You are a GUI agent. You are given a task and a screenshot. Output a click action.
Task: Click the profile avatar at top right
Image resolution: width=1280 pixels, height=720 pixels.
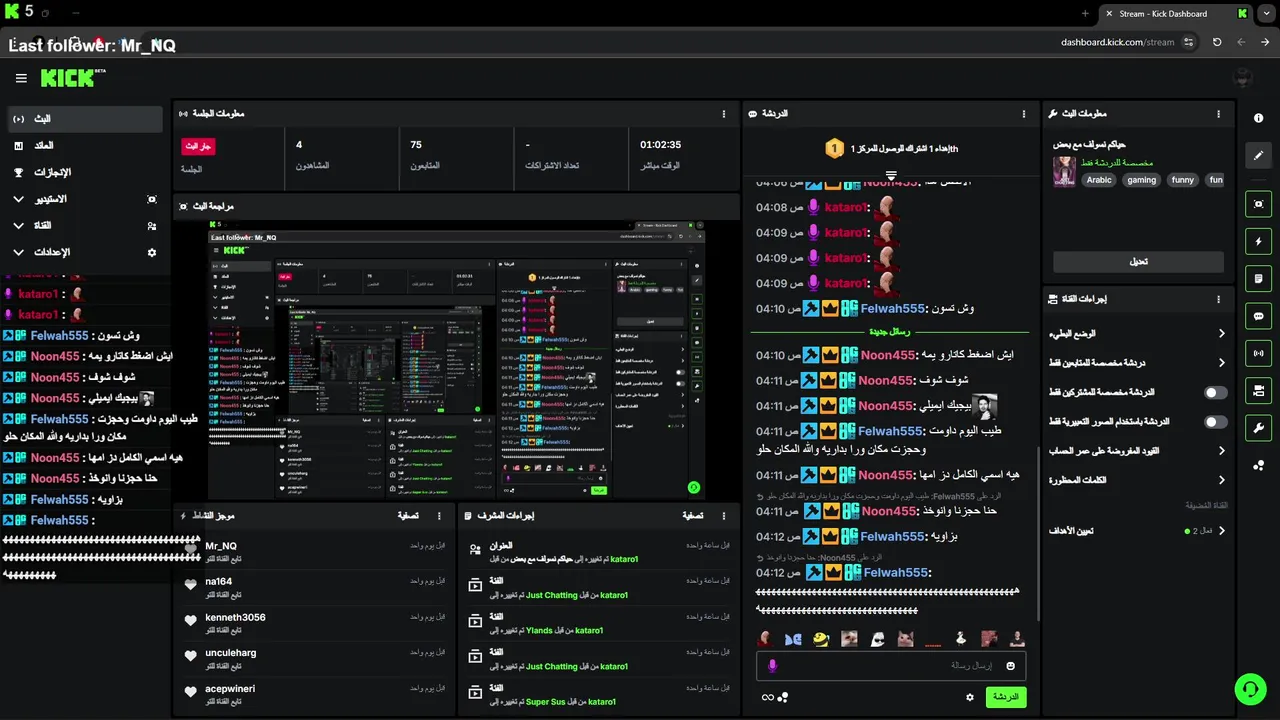tap(1243, 78)
